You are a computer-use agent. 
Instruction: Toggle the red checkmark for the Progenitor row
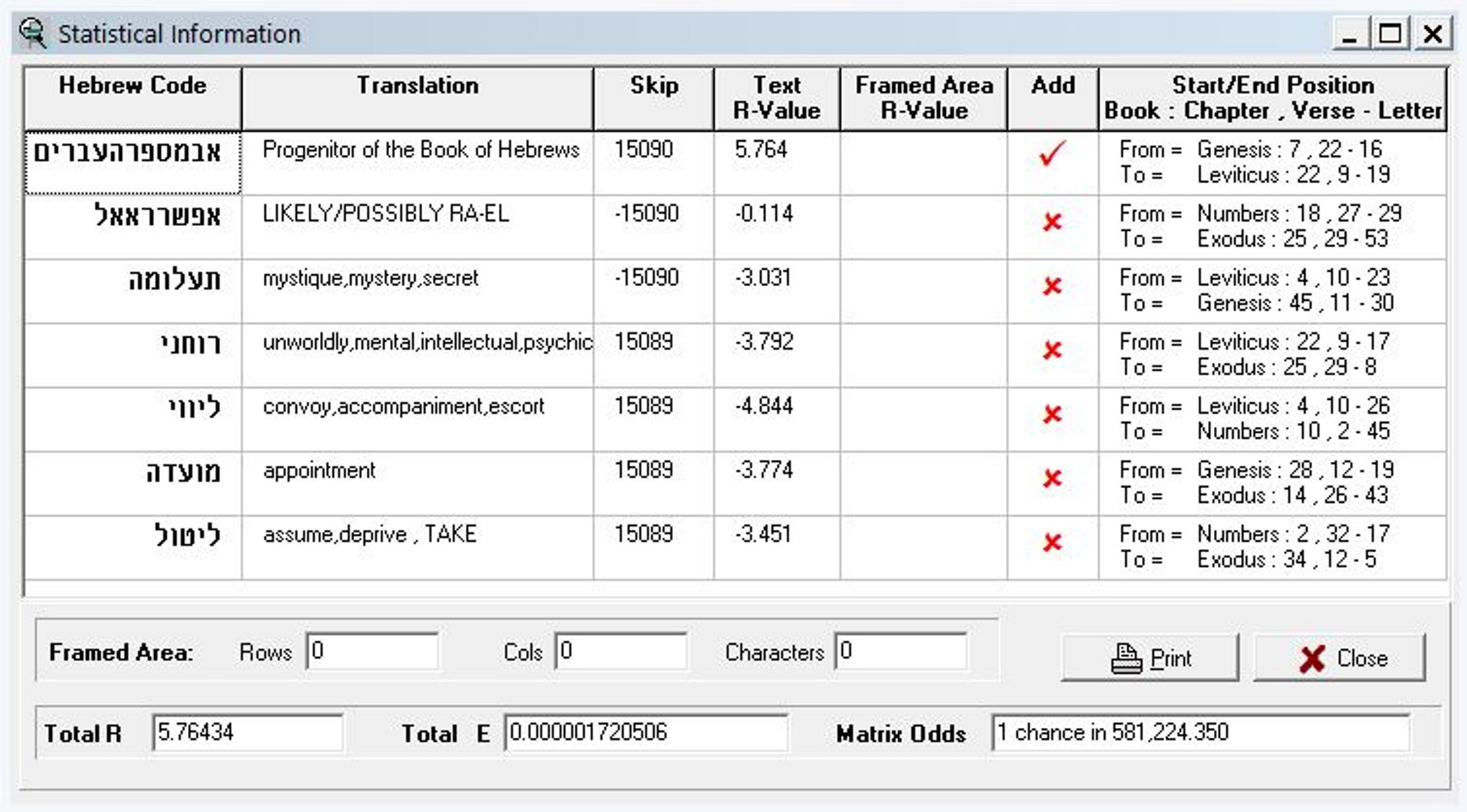pos(1052,153)
